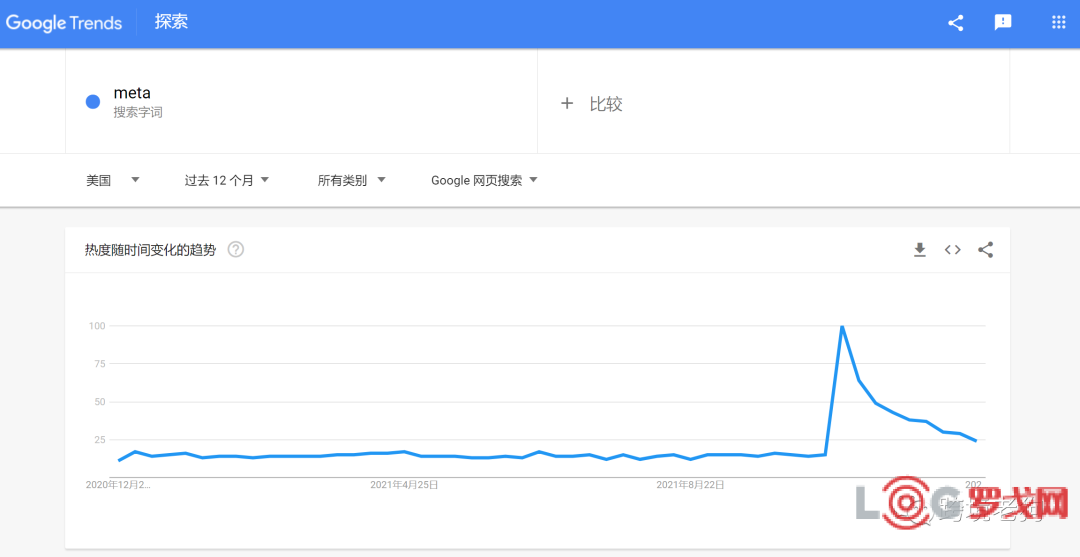Click the 2021年4月25日 date on the axis
Screen dimensions: 1080x557
[404, 485]
